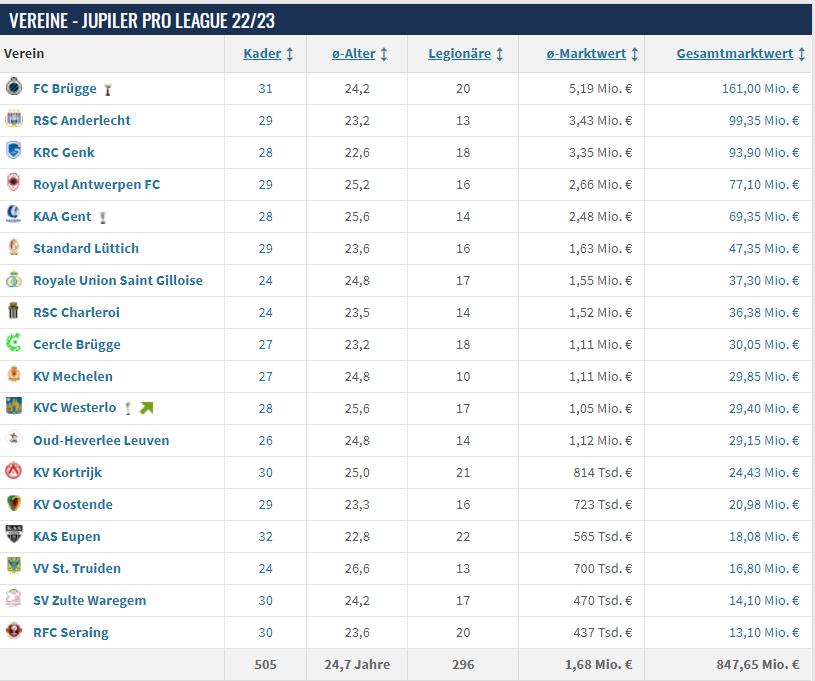
Task: Click KAS Eupen squad size 32
Action: pos(265,536)
